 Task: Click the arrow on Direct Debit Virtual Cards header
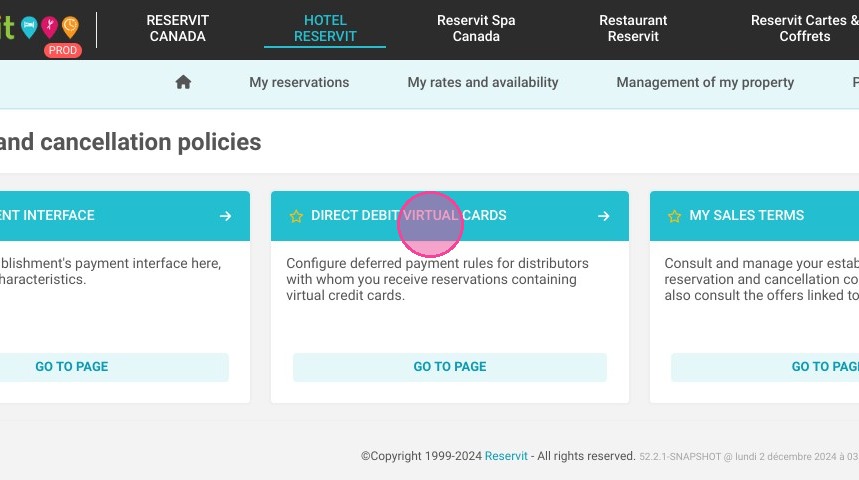pos(604,216)
